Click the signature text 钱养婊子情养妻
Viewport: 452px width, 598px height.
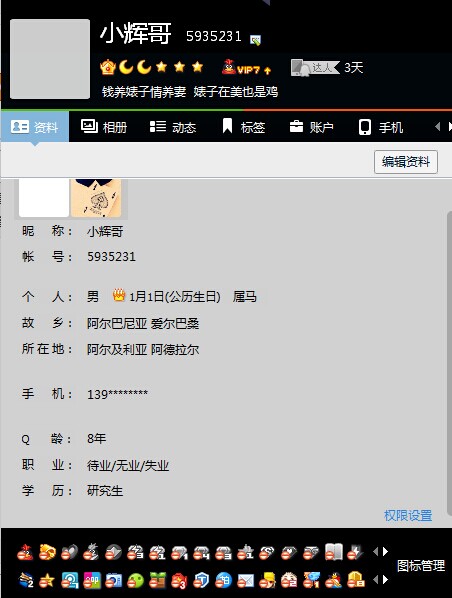(144, 92)
